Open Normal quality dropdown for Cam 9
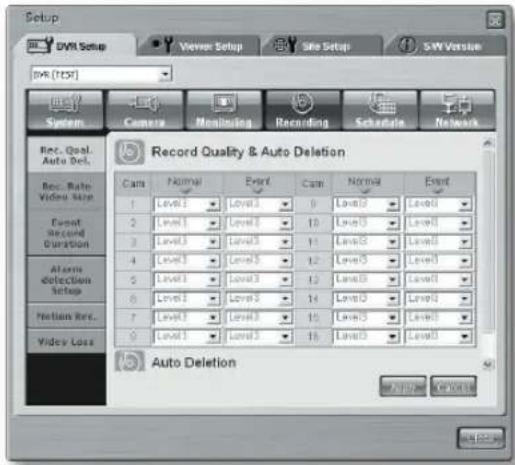This screenshot has width=515, height=465. coord(366,204)
